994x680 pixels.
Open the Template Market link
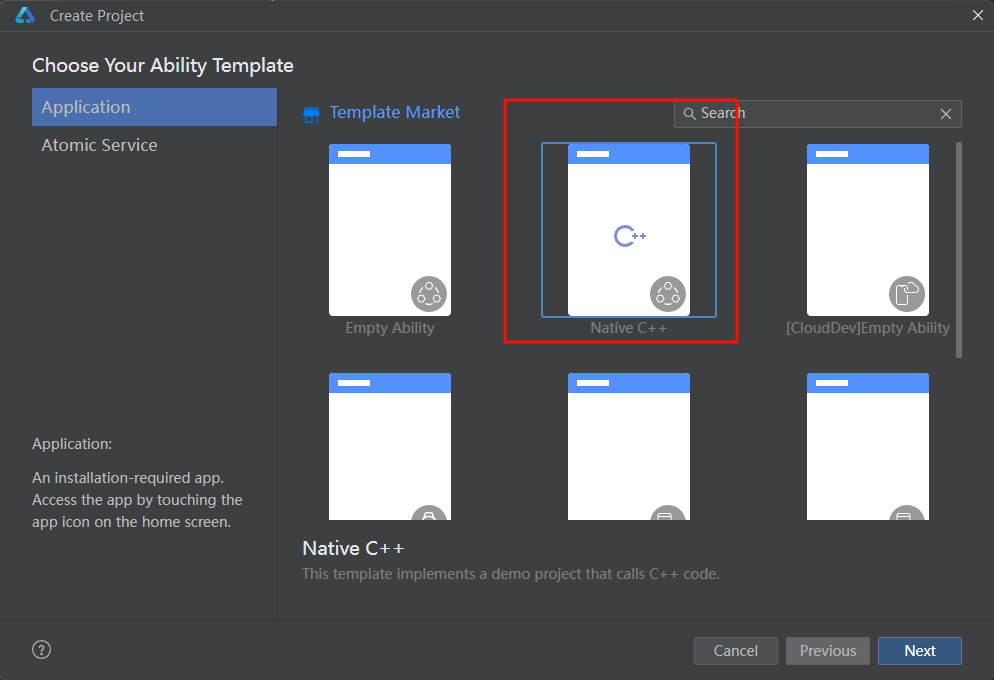(395, 112)
